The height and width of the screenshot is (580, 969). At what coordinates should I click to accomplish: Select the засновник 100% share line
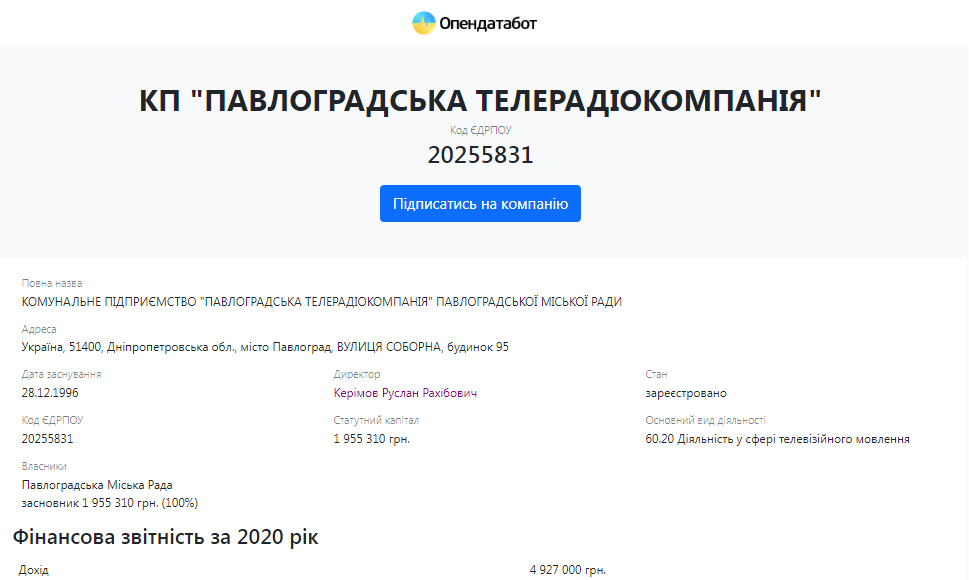tap(110, 502)
